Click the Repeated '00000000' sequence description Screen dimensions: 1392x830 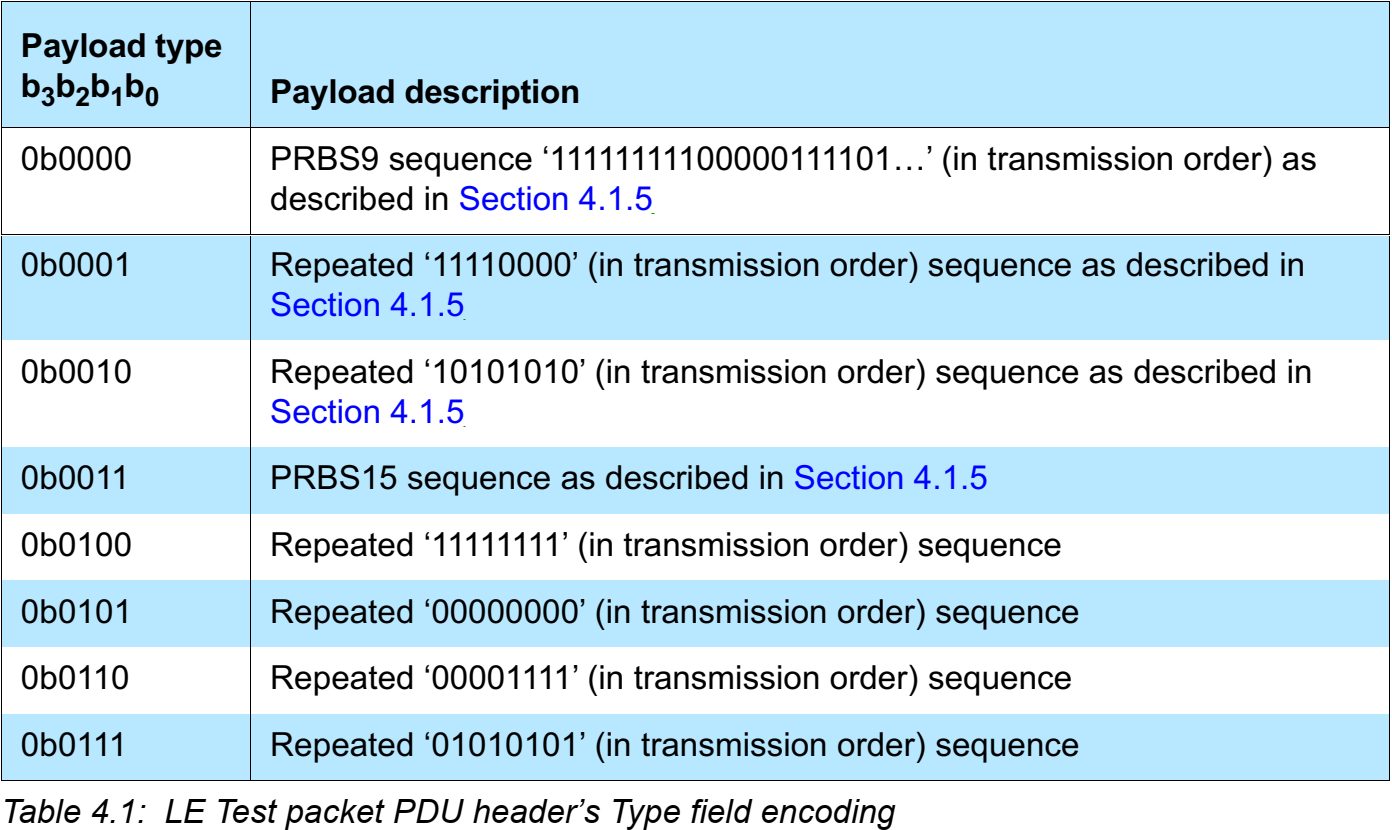point(674,612)
